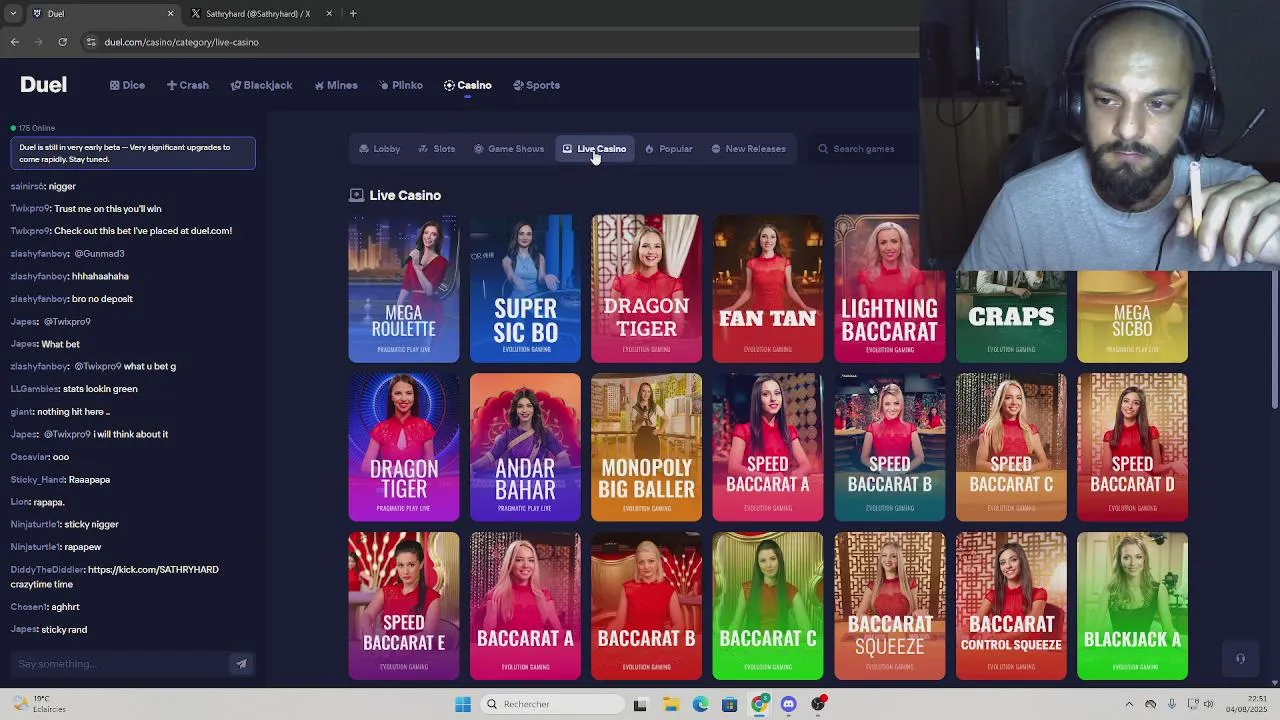
Task: Open the Speed Baccarat E table
Action: [x=404, y=606]
